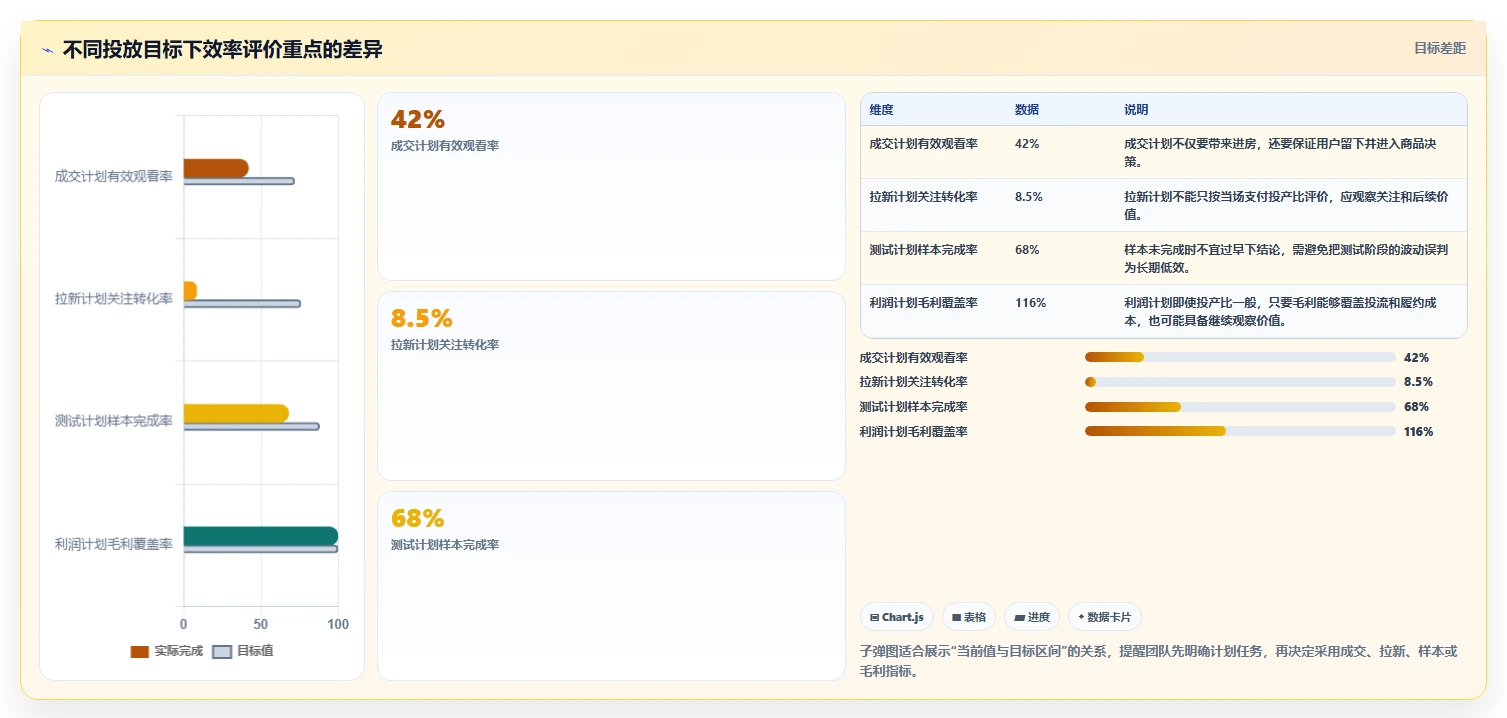Click the brown 成交计划有效观看率 chart bar
1507x718 pixels.
pos(215,168)
